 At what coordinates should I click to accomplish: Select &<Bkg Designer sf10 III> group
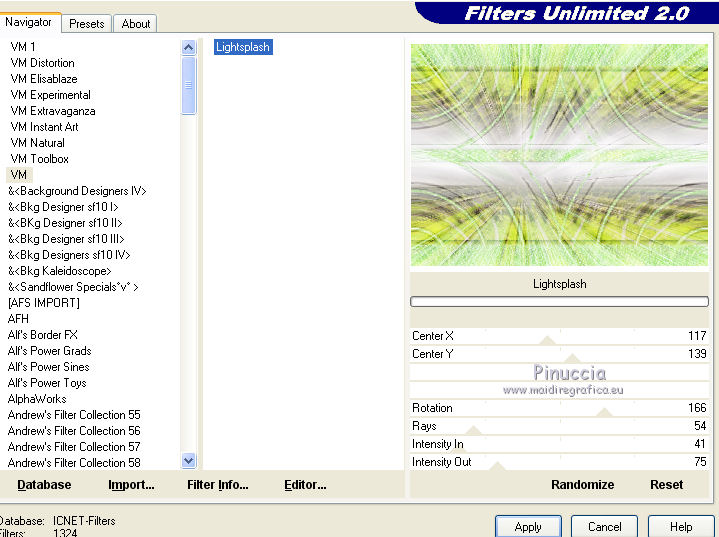pos(66,239)
